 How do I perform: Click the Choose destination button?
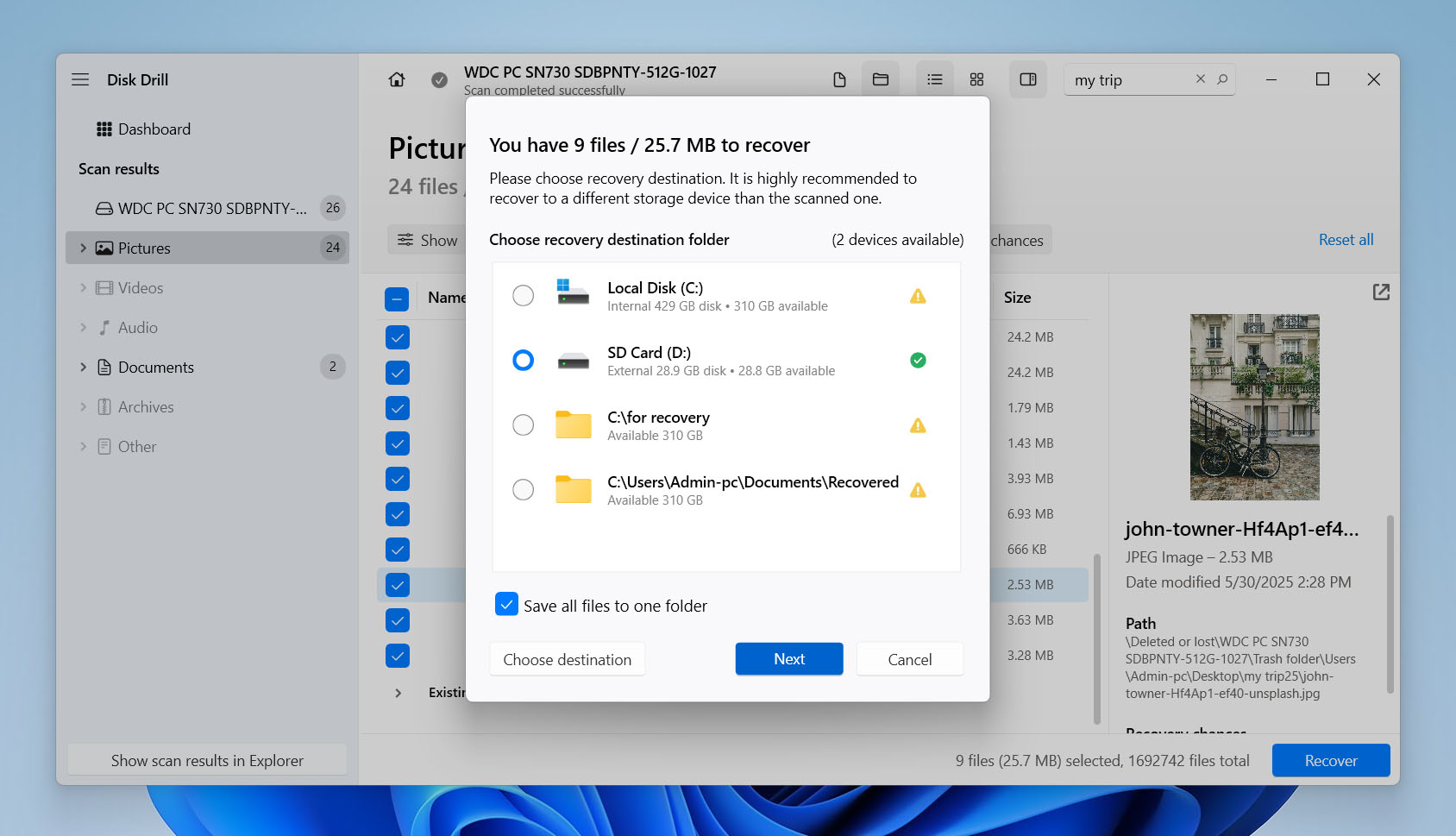tap(568, 659)
